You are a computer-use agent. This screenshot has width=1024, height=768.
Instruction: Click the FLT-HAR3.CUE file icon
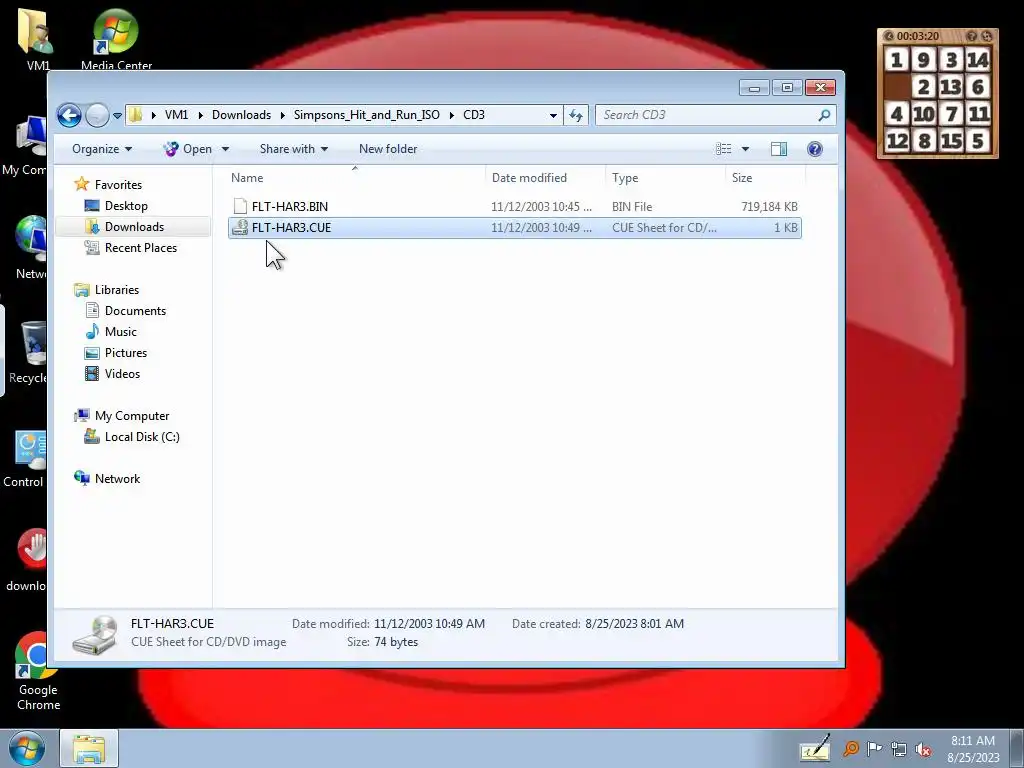click(x=240, y=227)
